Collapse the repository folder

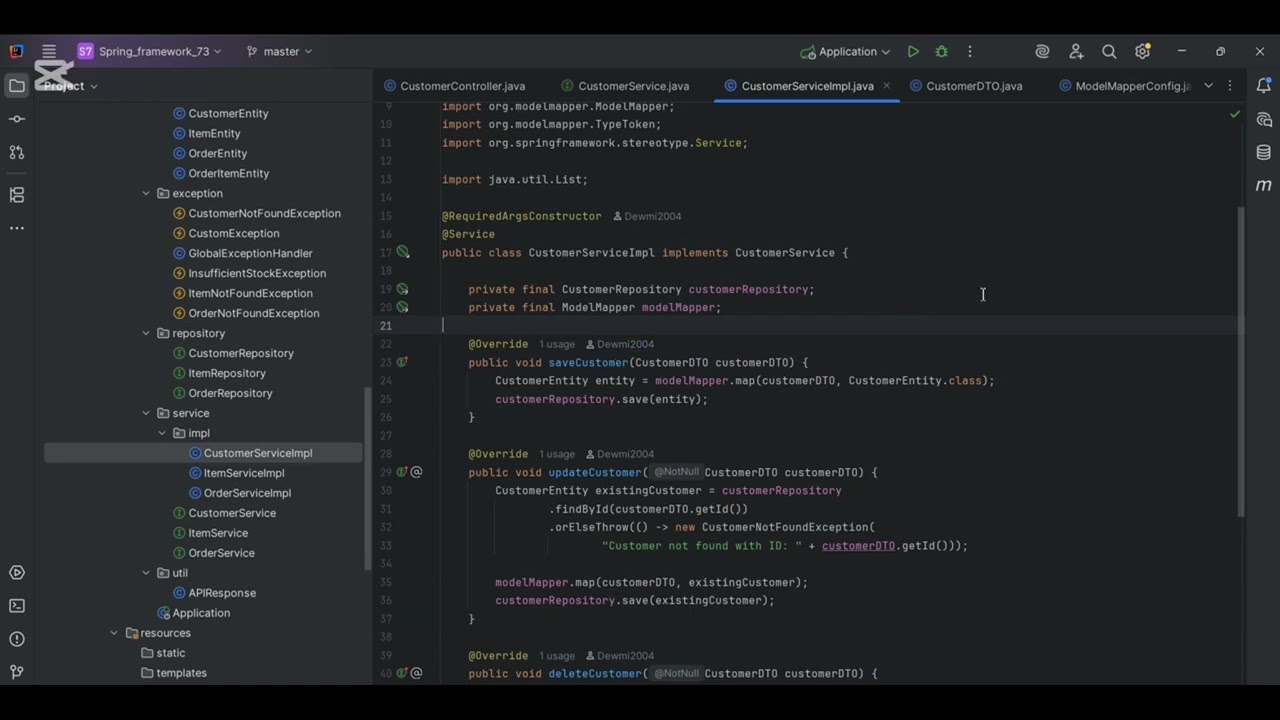pyautogui.click(x=146, y=333)
